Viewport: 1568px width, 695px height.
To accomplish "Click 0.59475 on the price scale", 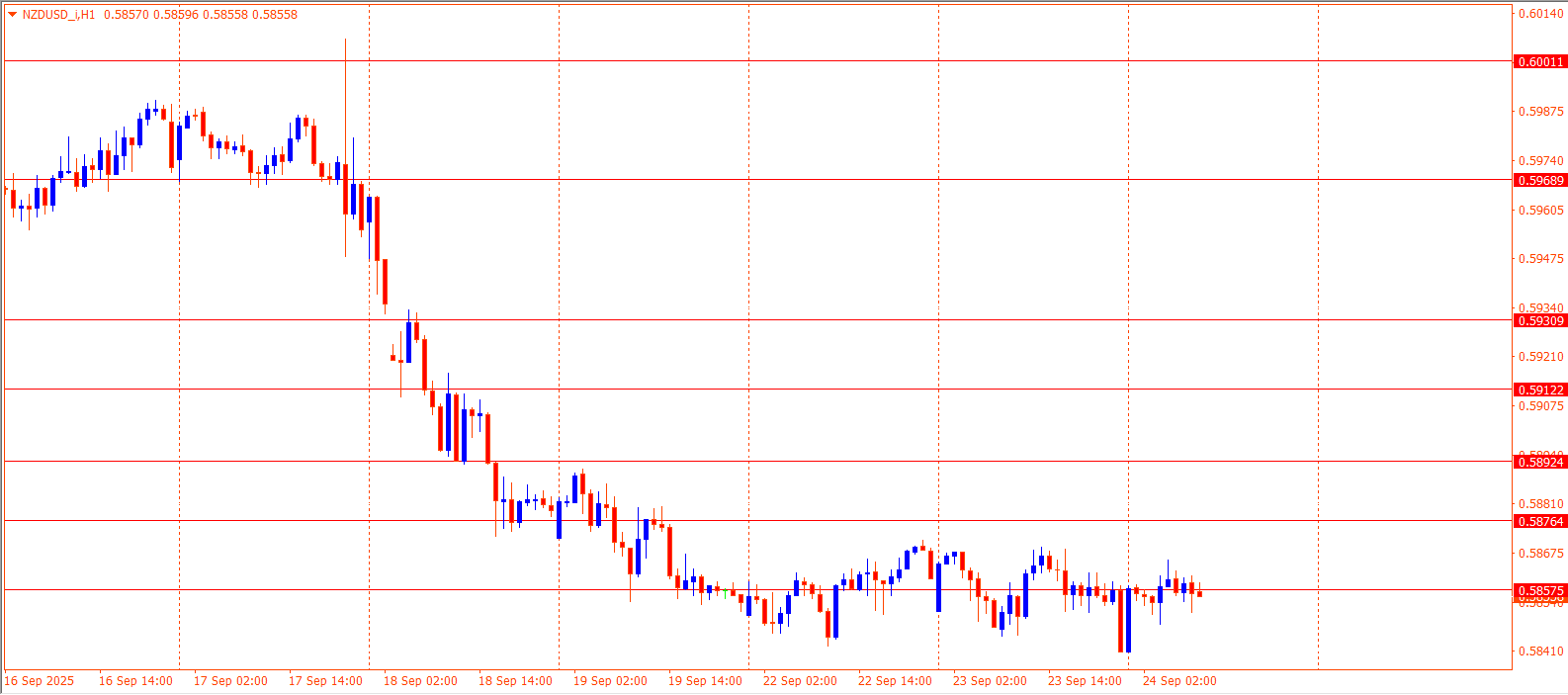I will (1540, 259).
